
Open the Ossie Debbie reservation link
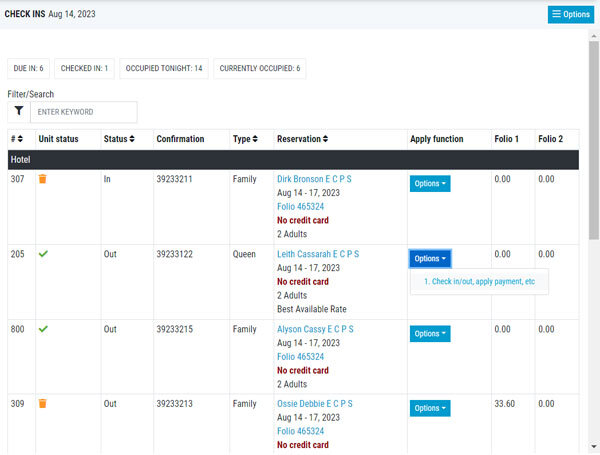315,404
